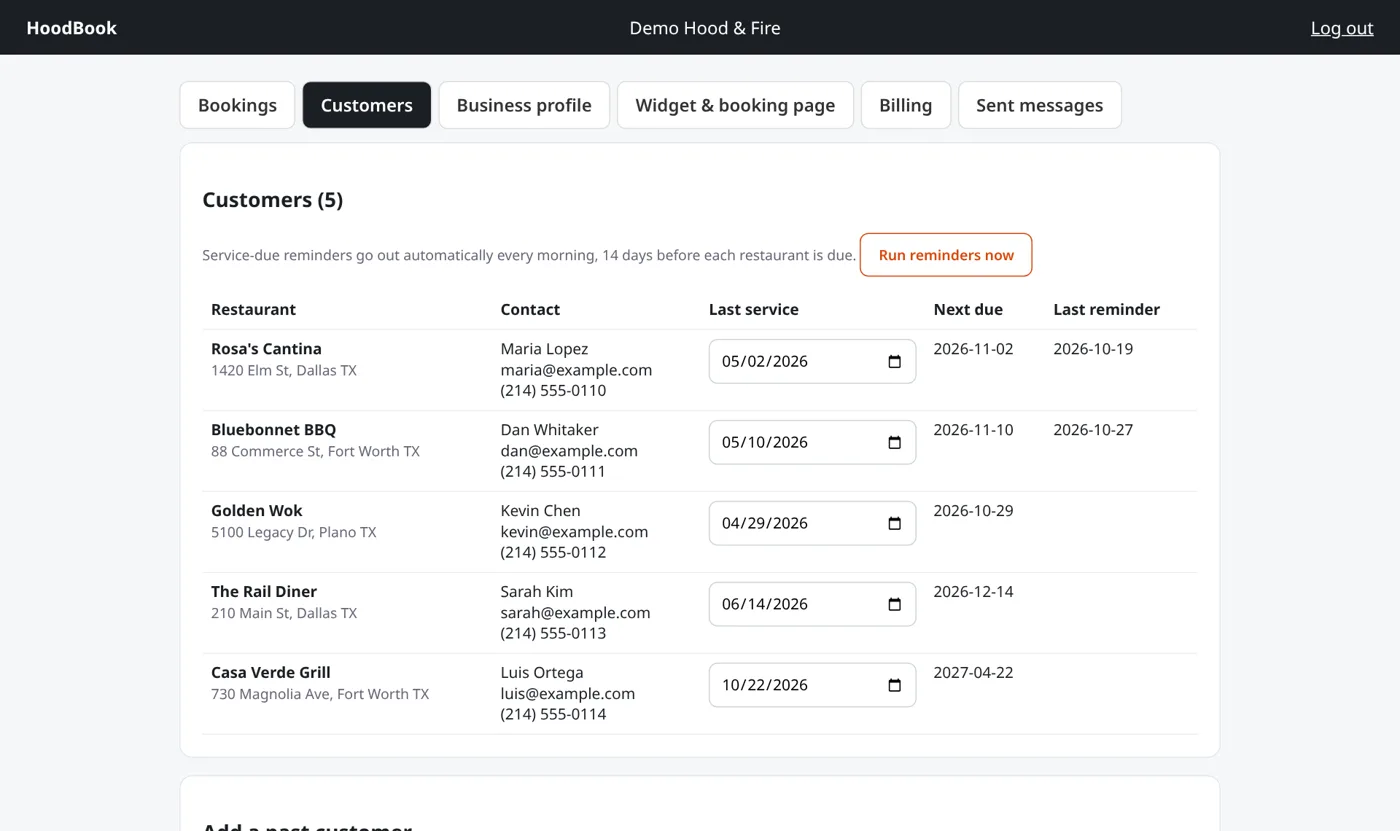Image resolution: width=1400 pixels, height=831 pixels.
Task: Click next due date 2026-11-02
Action: [x=973, y=349]
